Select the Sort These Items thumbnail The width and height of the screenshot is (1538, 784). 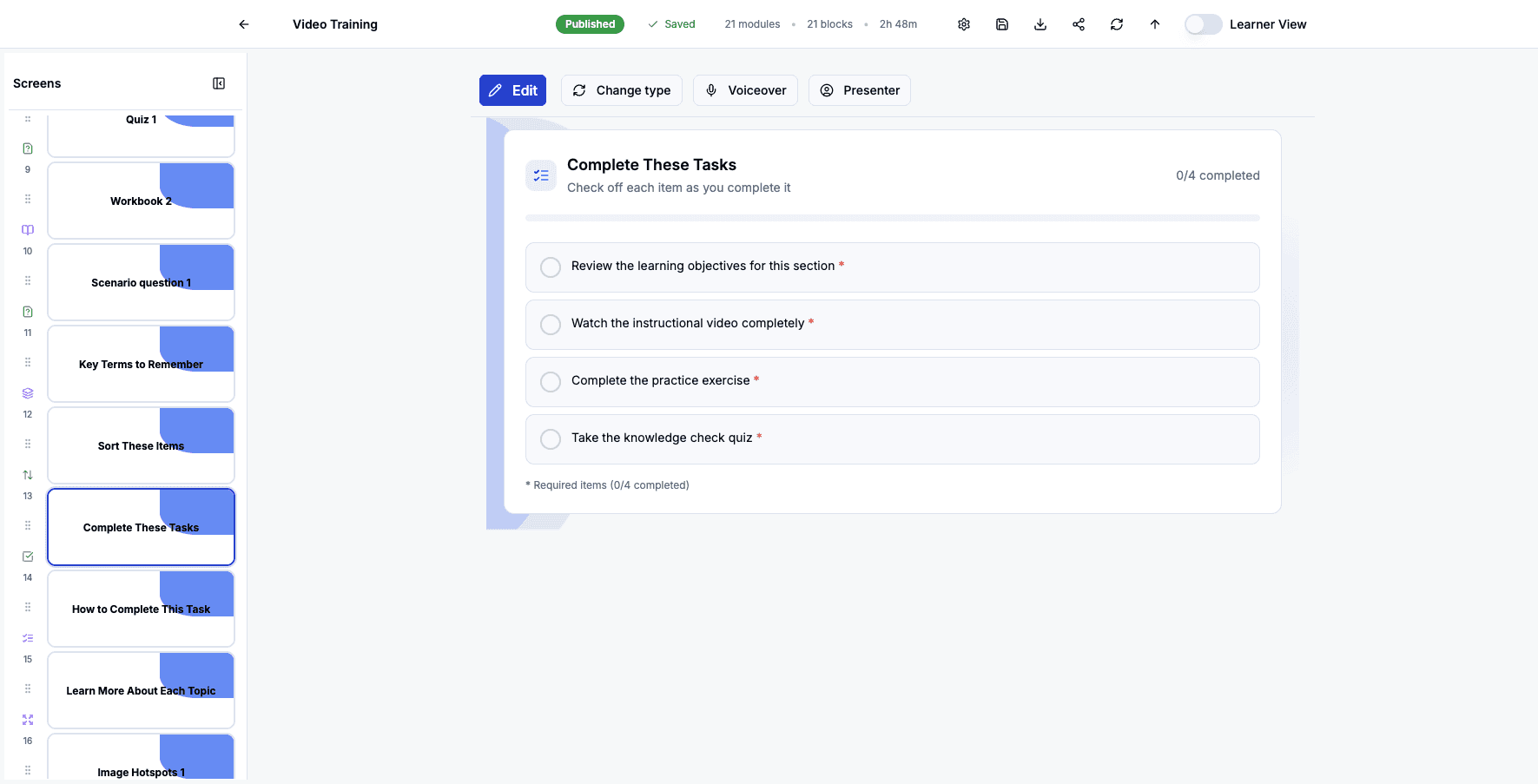coord(141,445)
